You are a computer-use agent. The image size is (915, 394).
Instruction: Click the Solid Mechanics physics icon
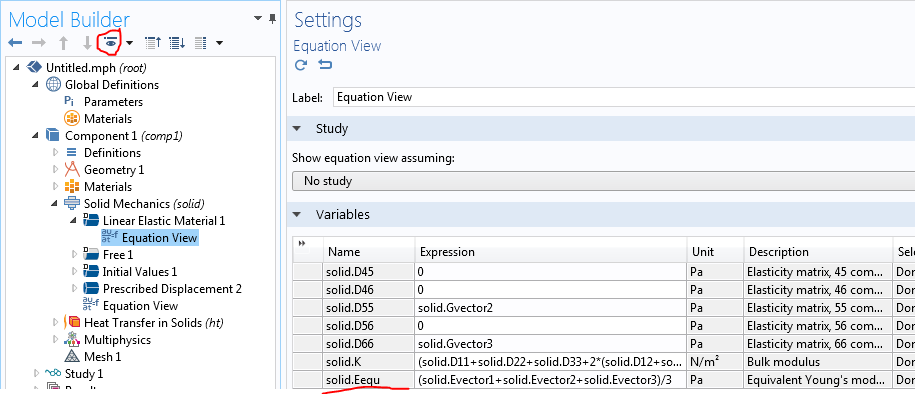[x=71, y=203]
